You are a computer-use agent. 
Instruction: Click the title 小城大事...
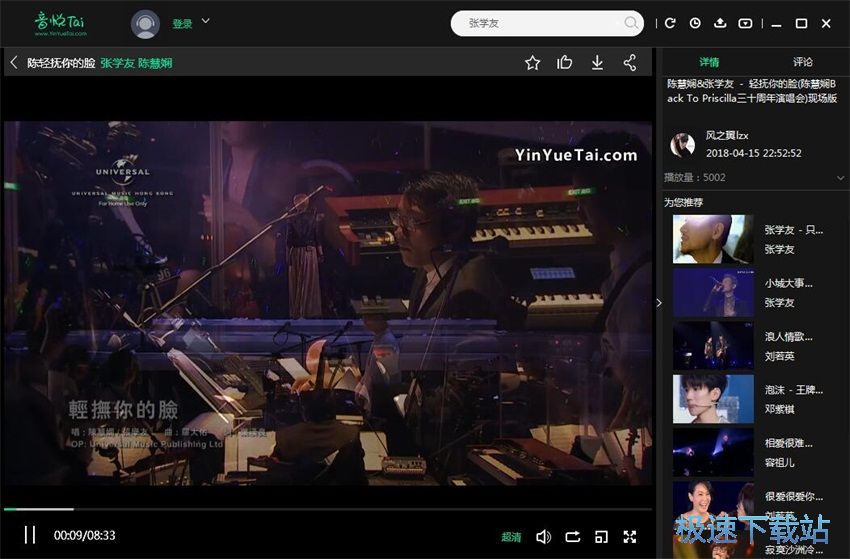coord(788,283)
